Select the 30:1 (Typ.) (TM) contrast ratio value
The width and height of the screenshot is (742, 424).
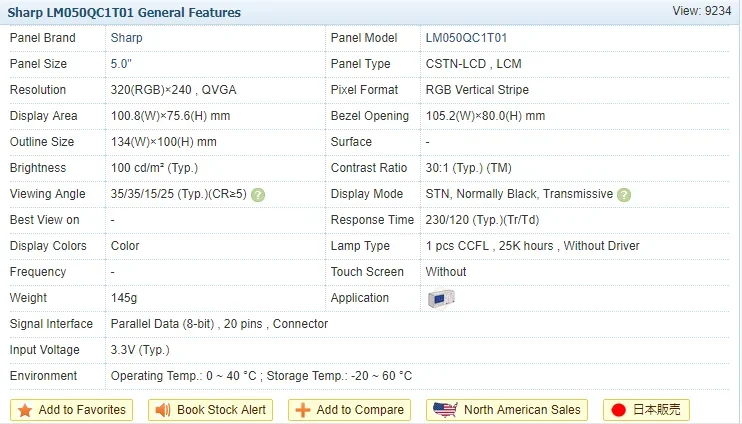(468, 168)
